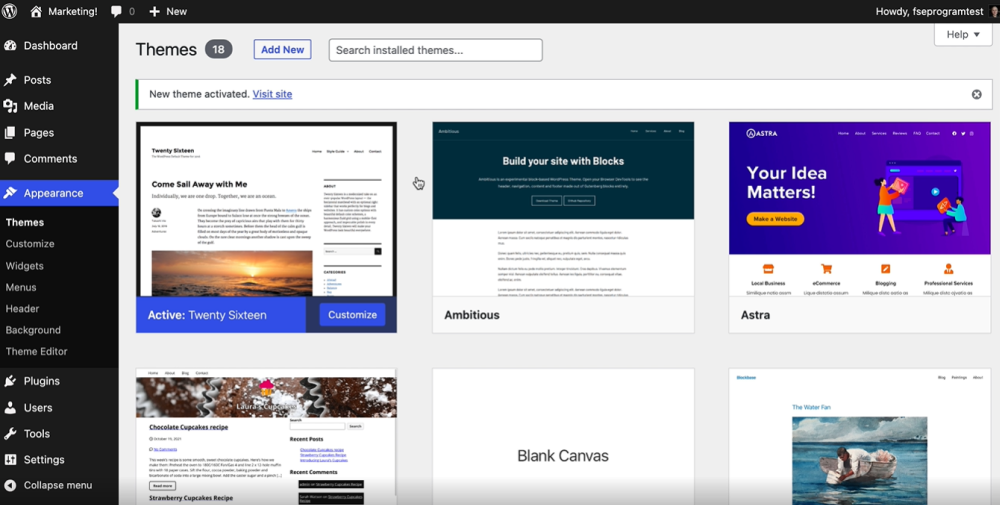Screen dimensions: 1000x505
Task: Click the Collapse menu arrow icon
Action: [10, 485]
